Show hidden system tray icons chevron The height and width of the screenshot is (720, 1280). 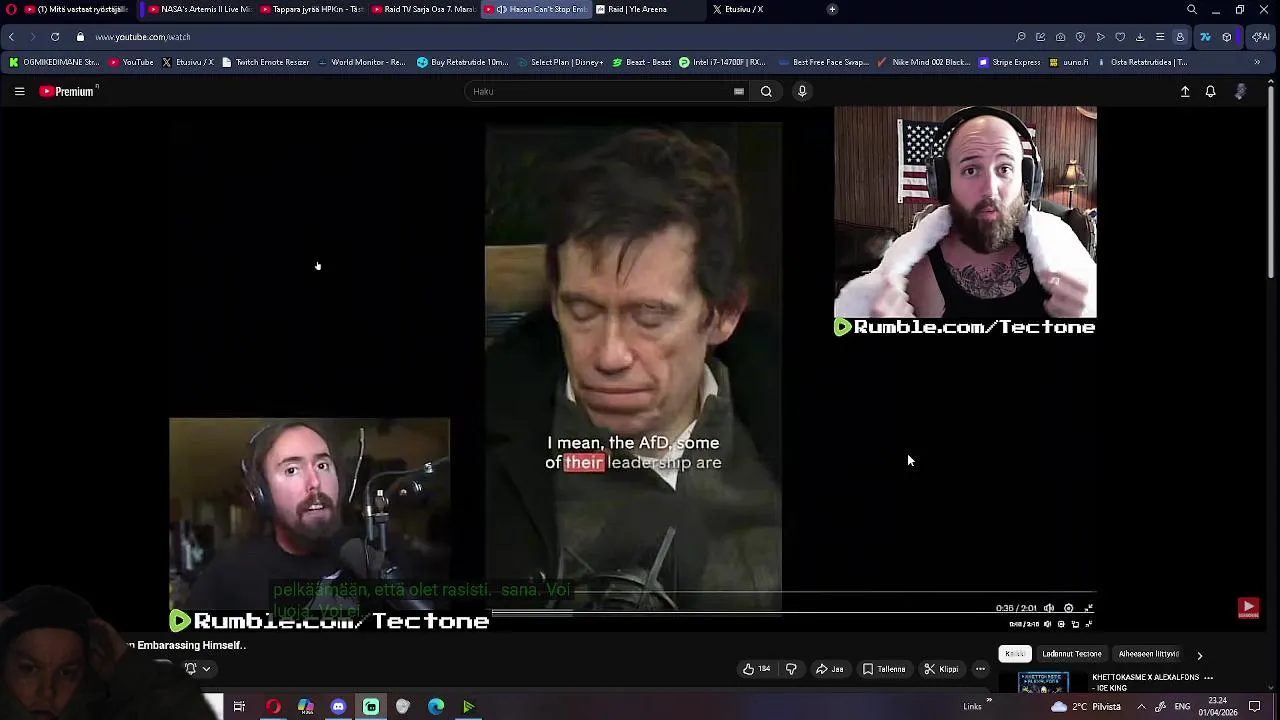click(x=1141, y=706)
